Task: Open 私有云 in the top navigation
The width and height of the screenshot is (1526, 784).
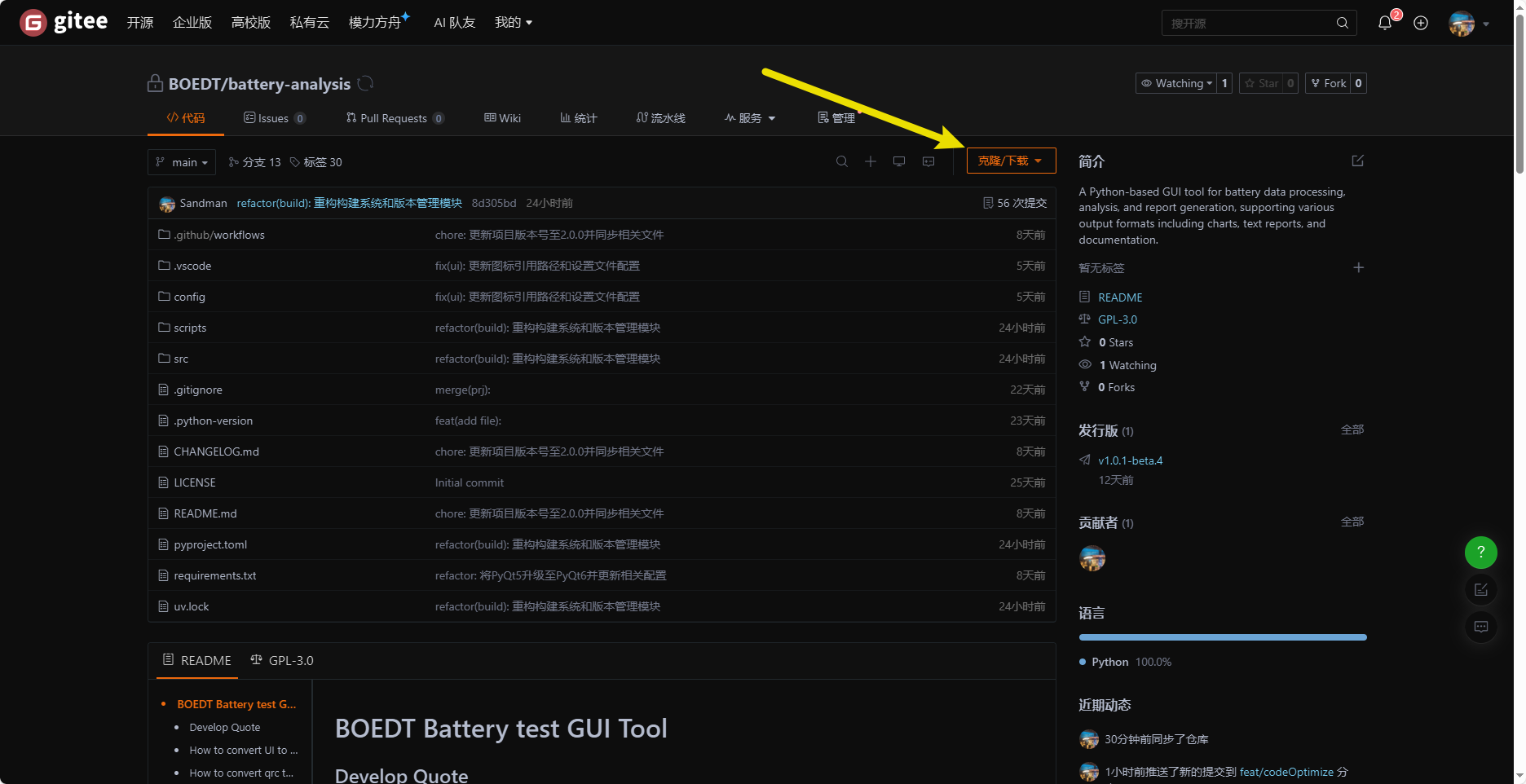Action: [310, 22]
